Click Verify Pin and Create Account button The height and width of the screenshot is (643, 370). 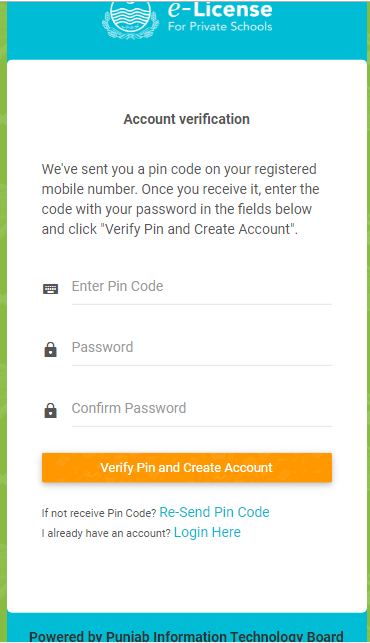[x=187, y=467]
